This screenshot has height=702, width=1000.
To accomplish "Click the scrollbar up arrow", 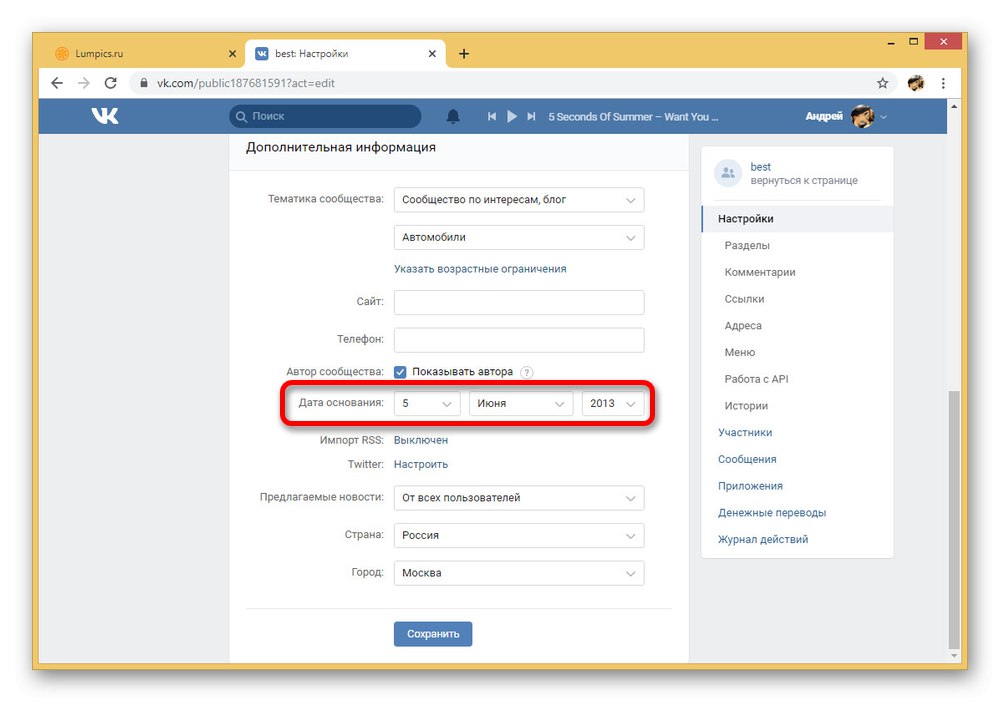I will click(x=953, y=106).
